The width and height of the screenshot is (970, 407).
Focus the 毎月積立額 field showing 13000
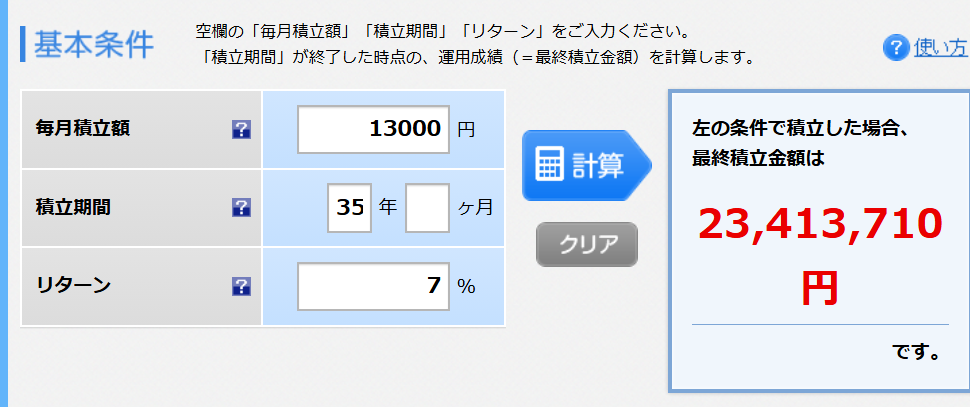pos(374,129)
